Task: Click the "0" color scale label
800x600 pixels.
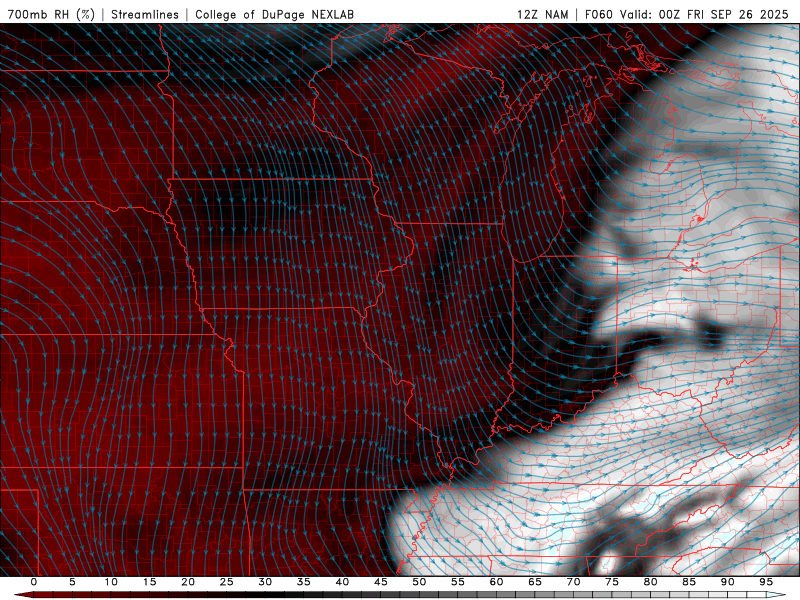Action: click(34, 582)
